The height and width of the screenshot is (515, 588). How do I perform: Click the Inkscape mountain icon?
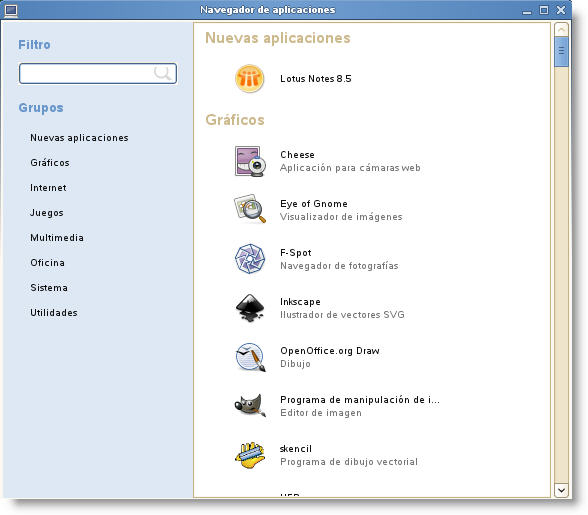point(250,308)
